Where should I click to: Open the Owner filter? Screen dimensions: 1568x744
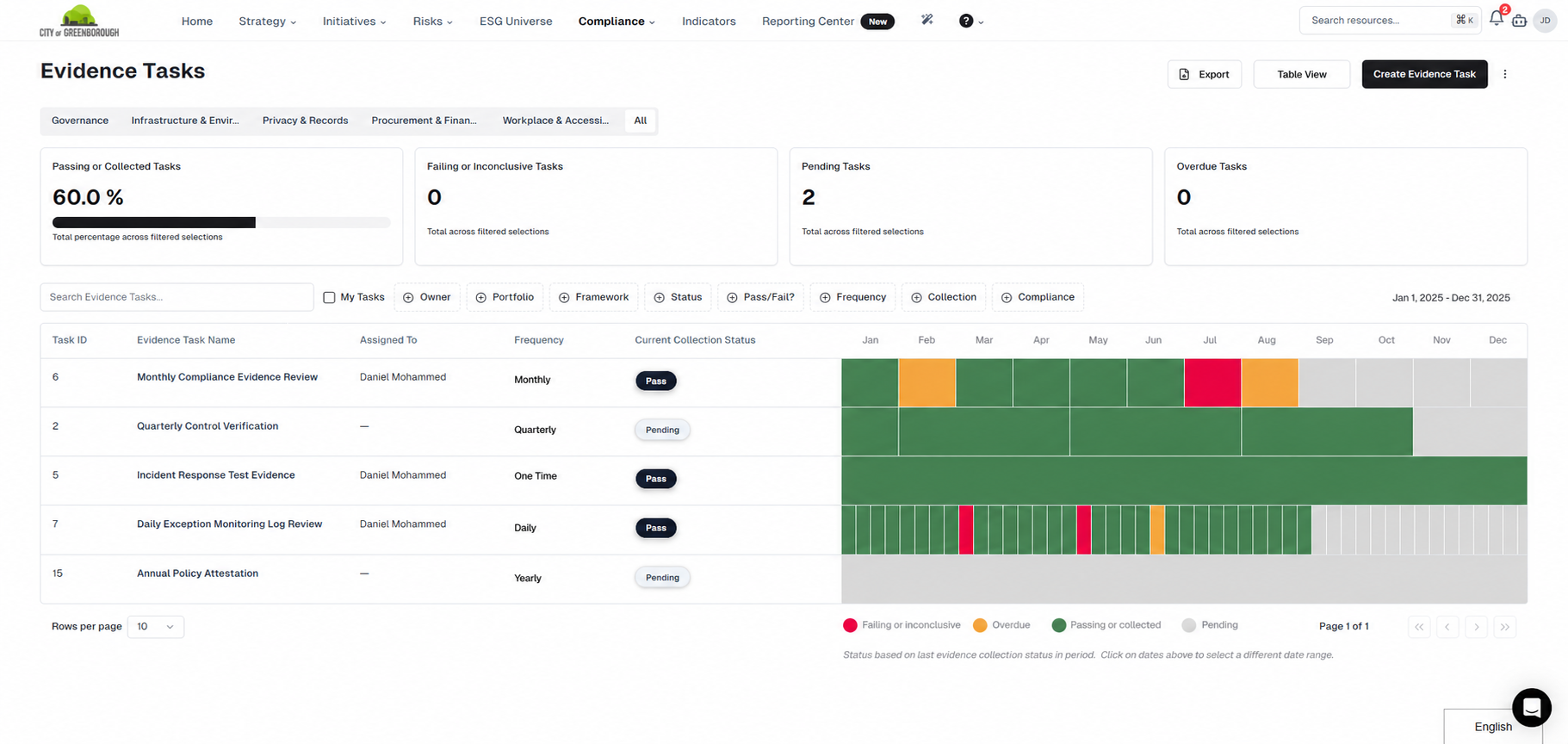click(x=427, y=297)
